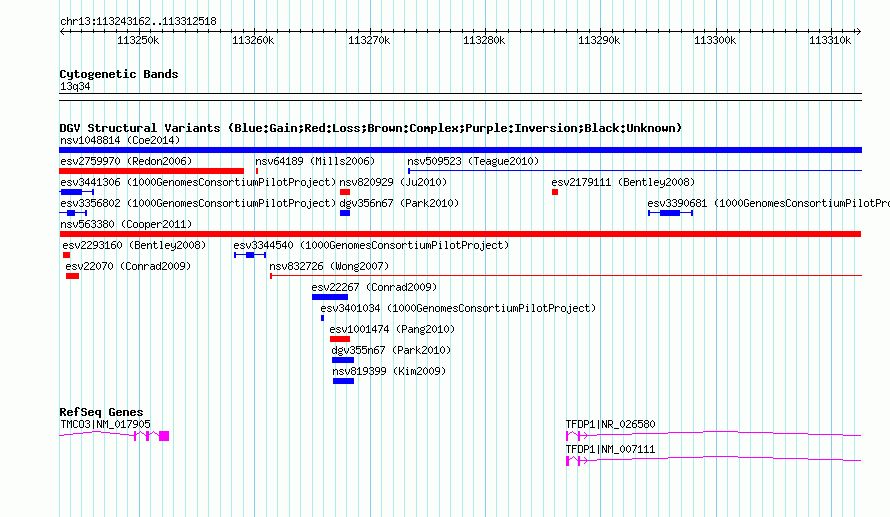
Task: Click the dgv355n67 (Park2010) label
Action: pos(391,350)
